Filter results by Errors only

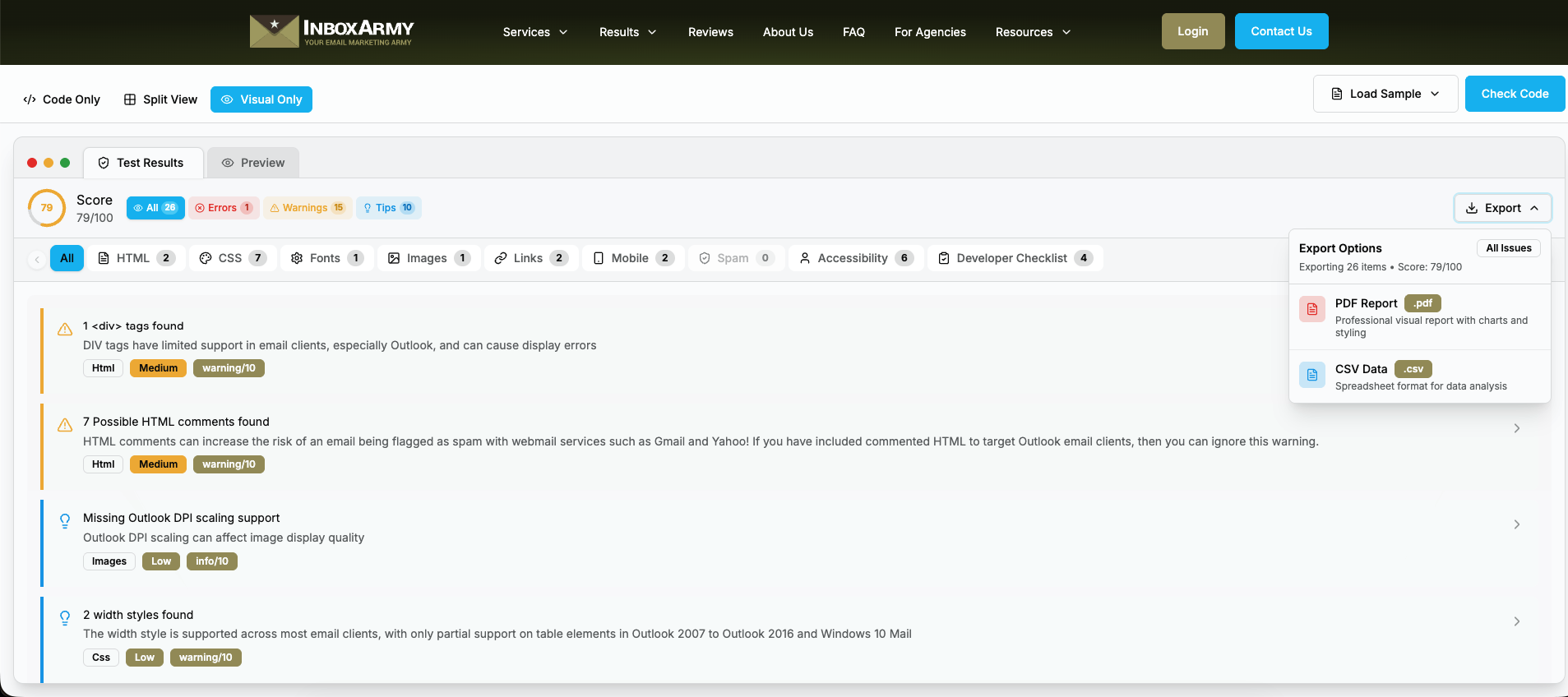[x=224, y=208]
